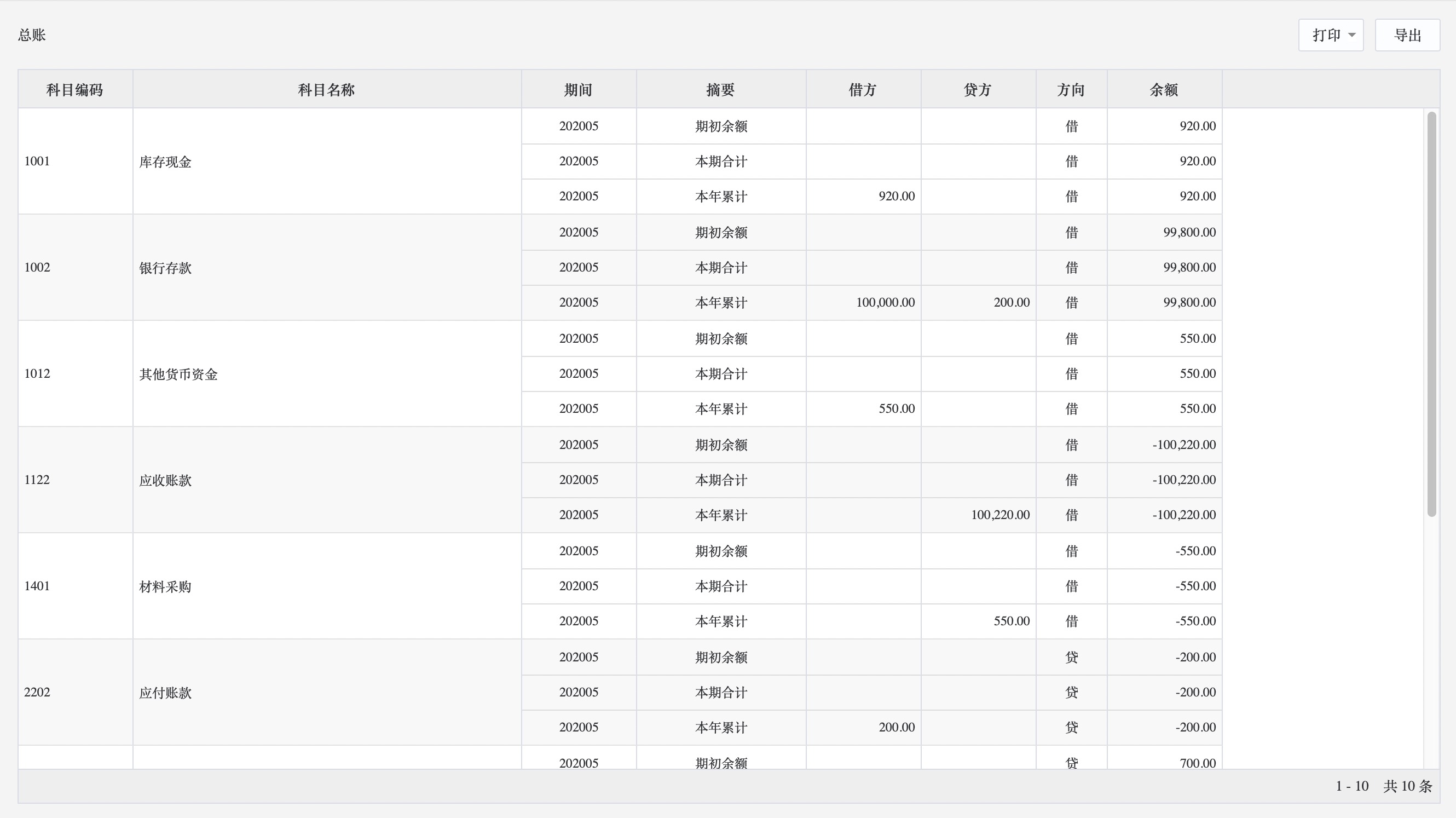Click the 方向 column header

tap(1071, 89)
